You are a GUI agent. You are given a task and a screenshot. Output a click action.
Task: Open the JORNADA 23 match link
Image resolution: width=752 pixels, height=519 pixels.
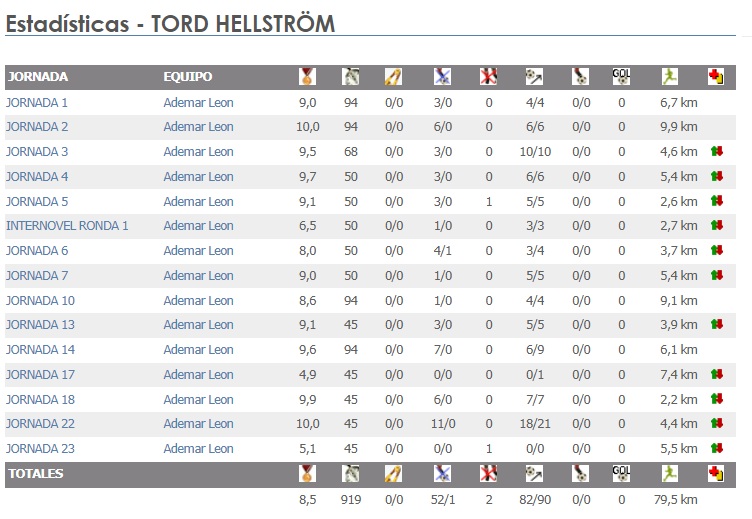pos(40,449)
